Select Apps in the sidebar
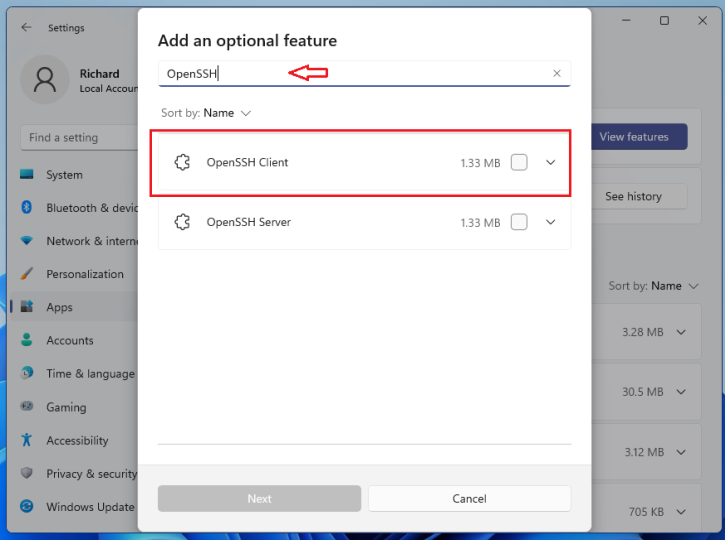 59,307
